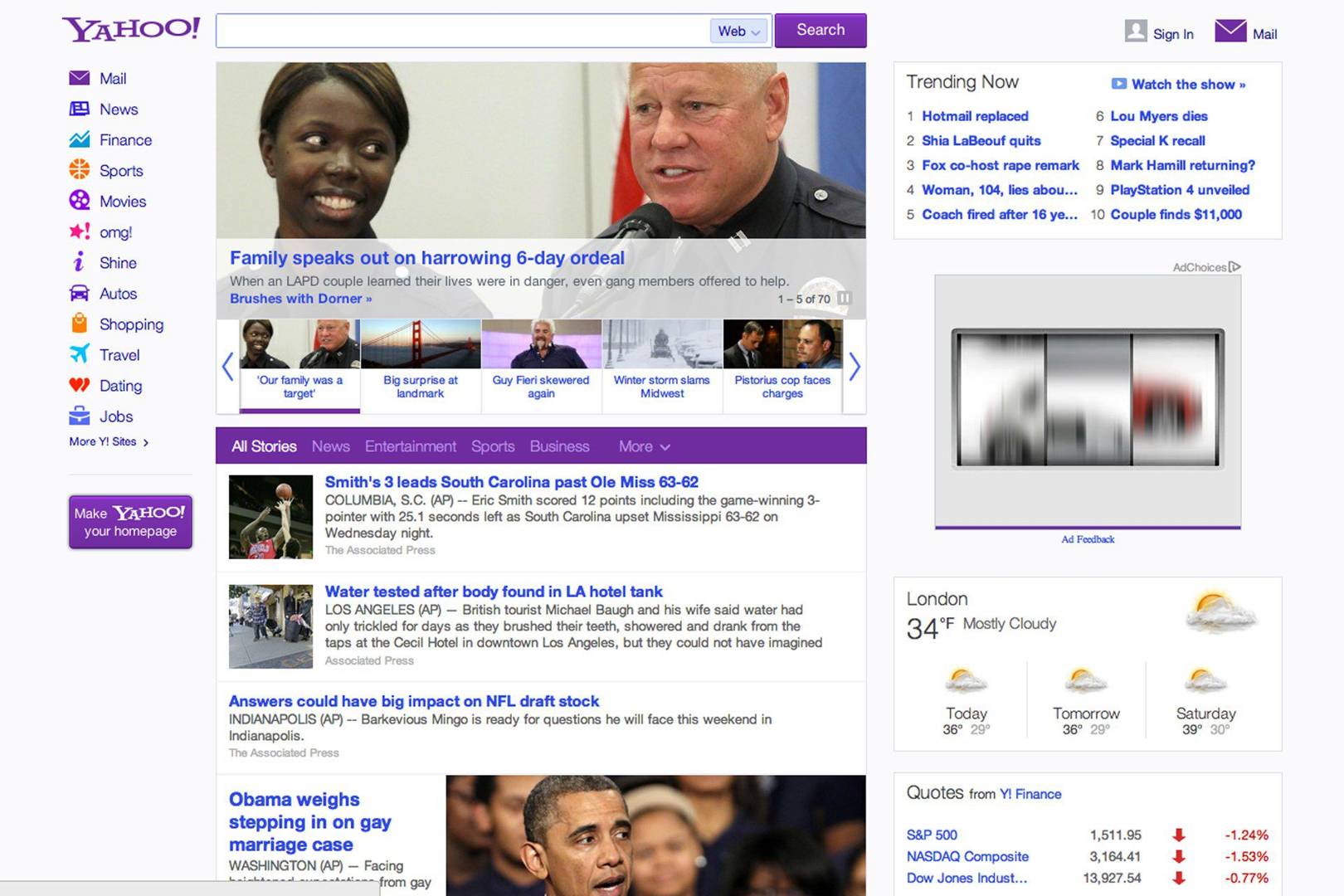Click the Shine icon in sidebar

tap(79, 262)
